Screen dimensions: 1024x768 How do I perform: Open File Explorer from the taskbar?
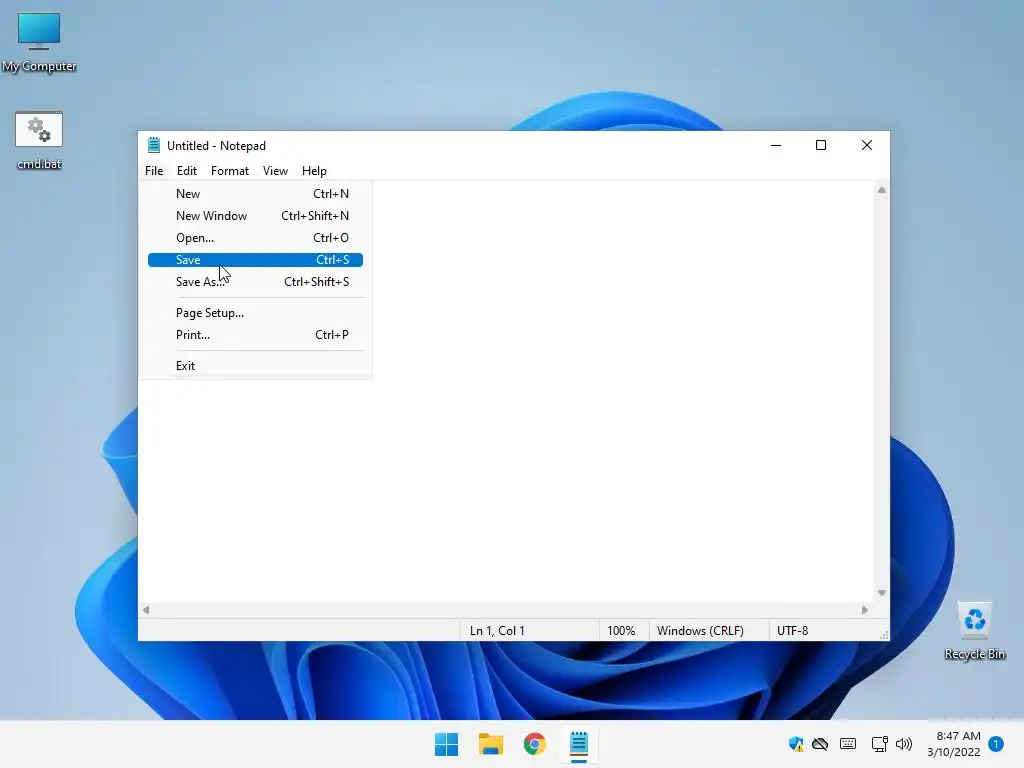490,744
